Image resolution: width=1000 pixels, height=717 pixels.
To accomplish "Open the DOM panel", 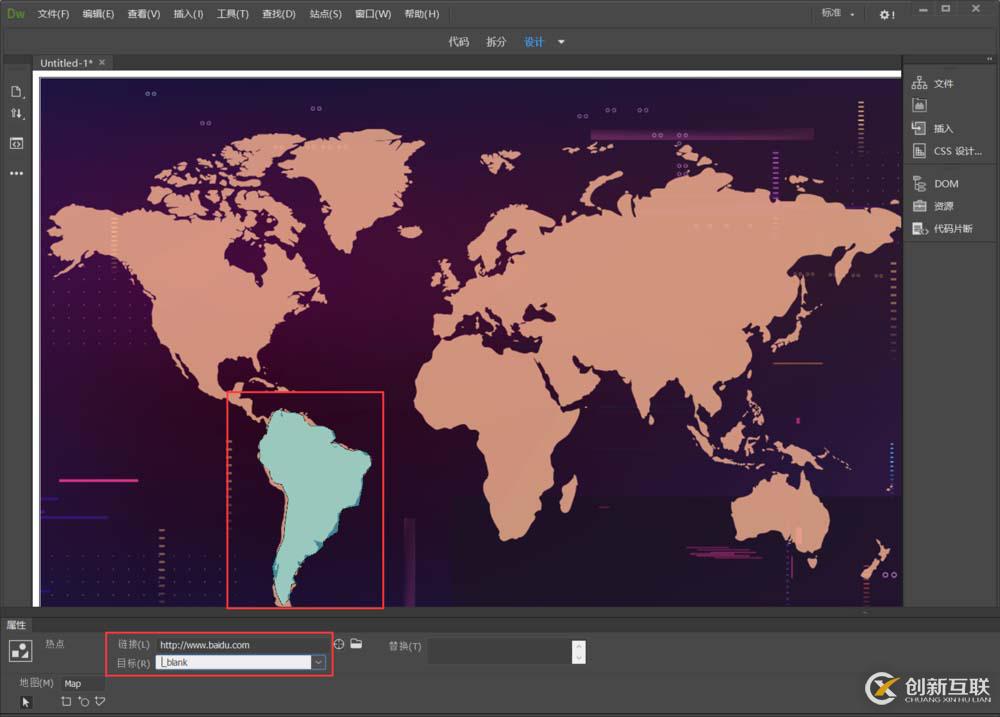I will 944,184.
